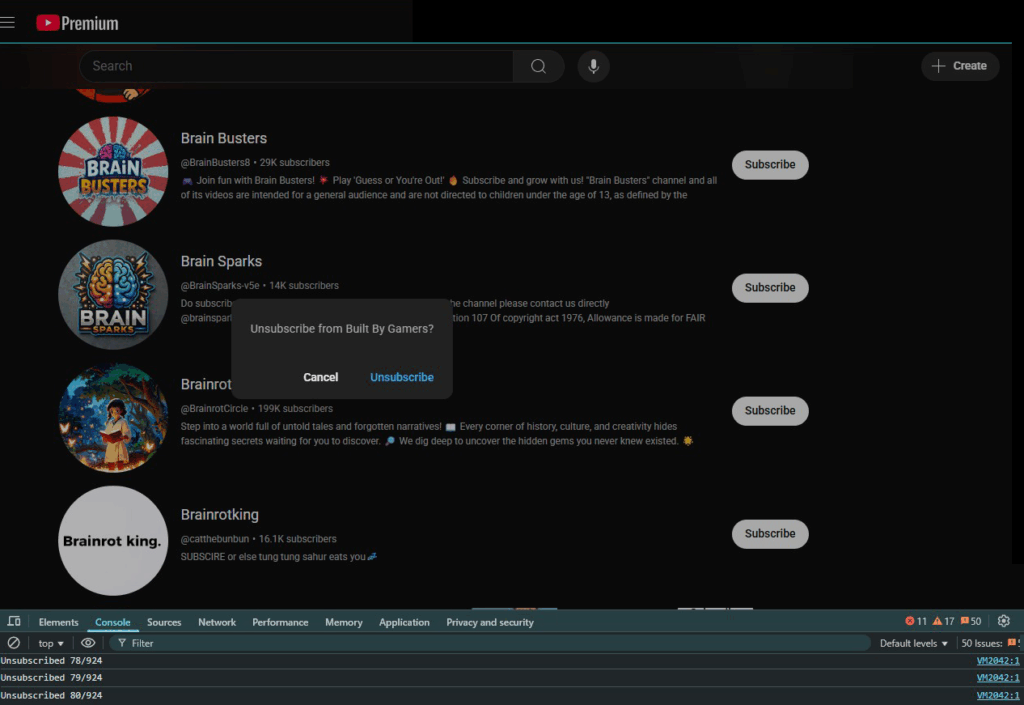The height and width of the screenshot is (705, 1024).
Task: Subscribe to the Brainrotking channel
Action: (770, 534)
